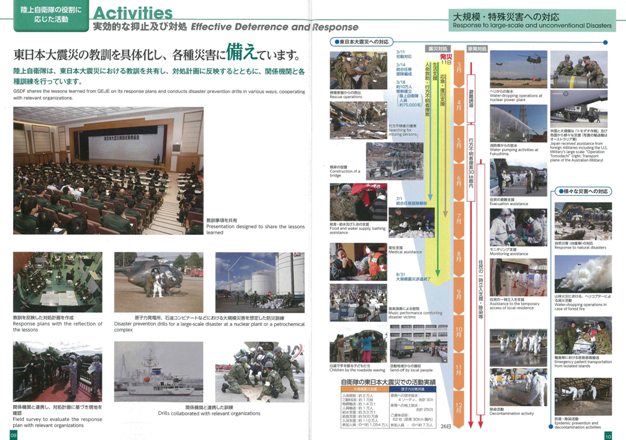
Task: Click the paragraph starting 'GSDF shares the lessons'
Action: [159, 95]
